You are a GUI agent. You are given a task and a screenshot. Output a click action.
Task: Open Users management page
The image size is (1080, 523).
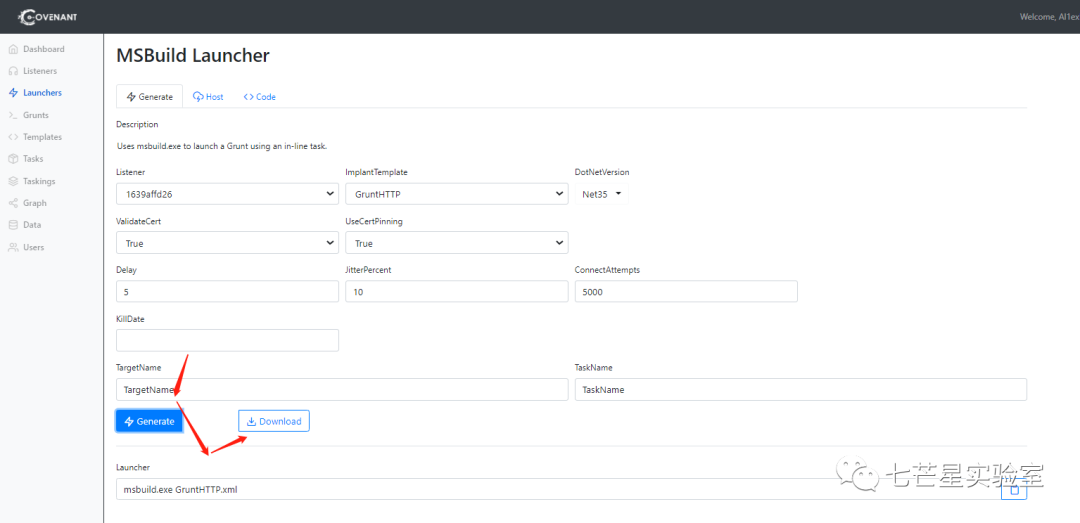33,247
